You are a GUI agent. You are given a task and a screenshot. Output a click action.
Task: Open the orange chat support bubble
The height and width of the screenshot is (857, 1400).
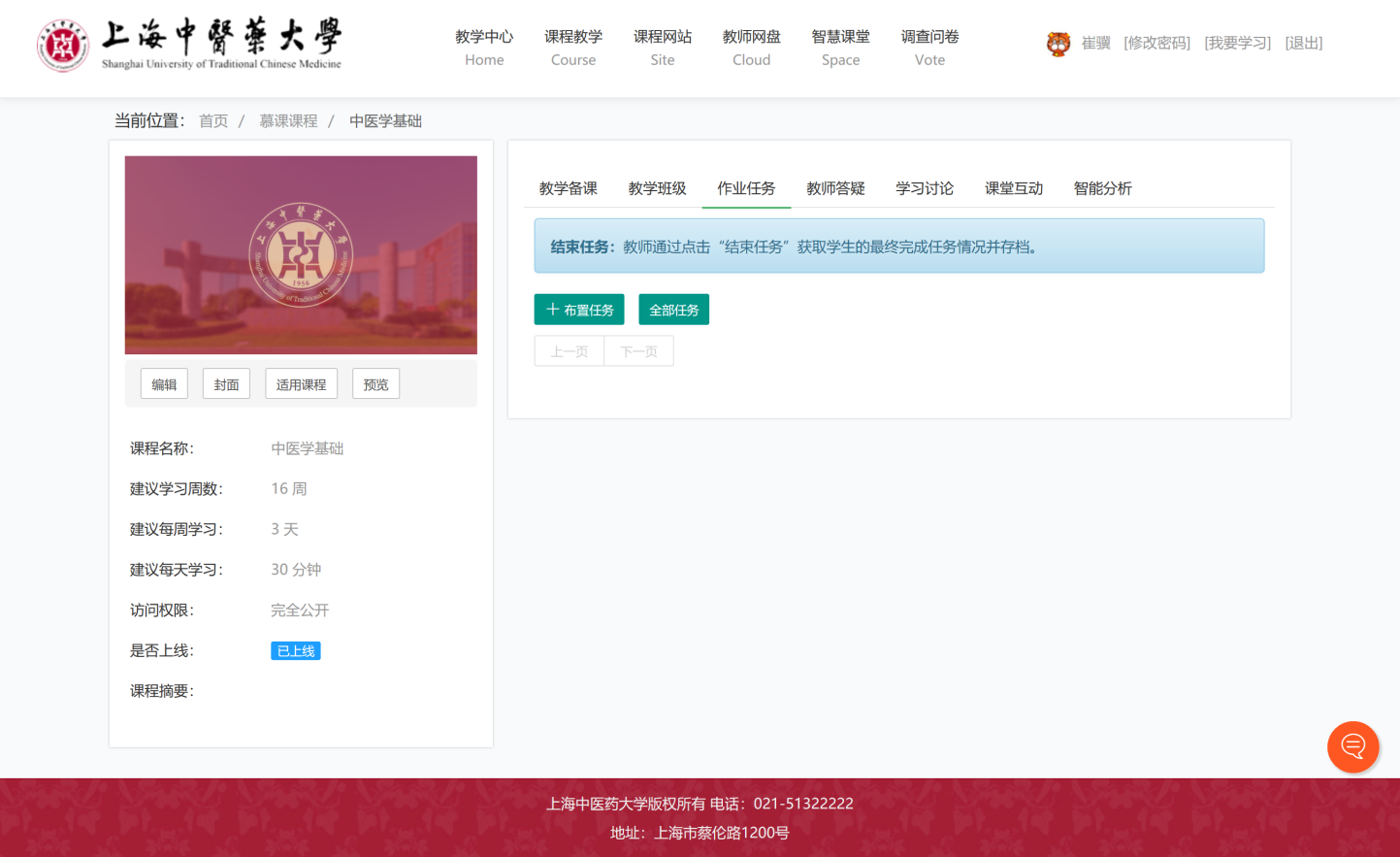click(1352, 746)
